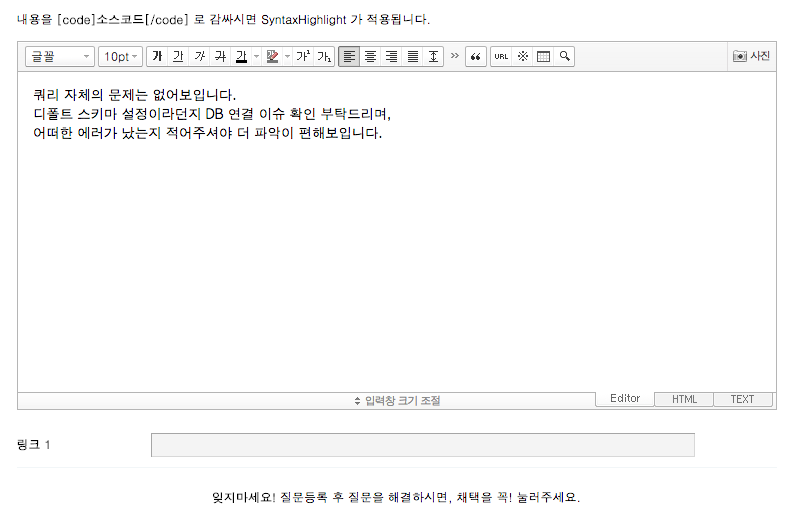Open the 10pt font size dropdown
The width and height of the screenshot is (787, 516).
(120, 56)
